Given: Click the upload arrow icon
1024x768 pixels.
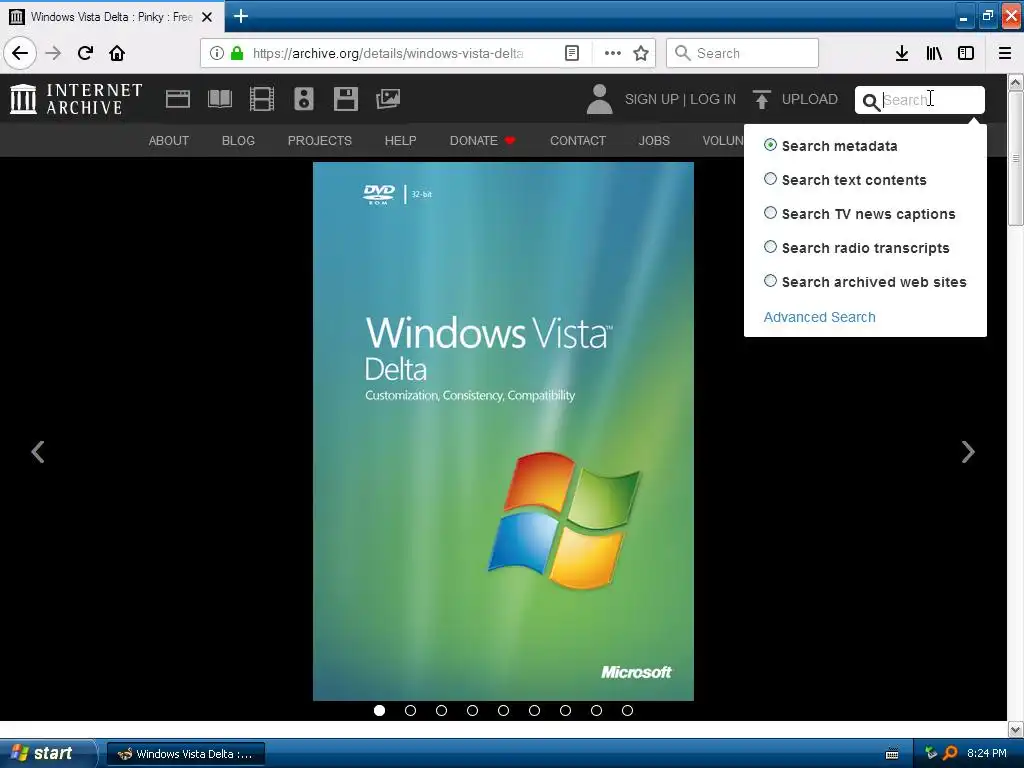Looking at the screenshot, I should point(761,99).
